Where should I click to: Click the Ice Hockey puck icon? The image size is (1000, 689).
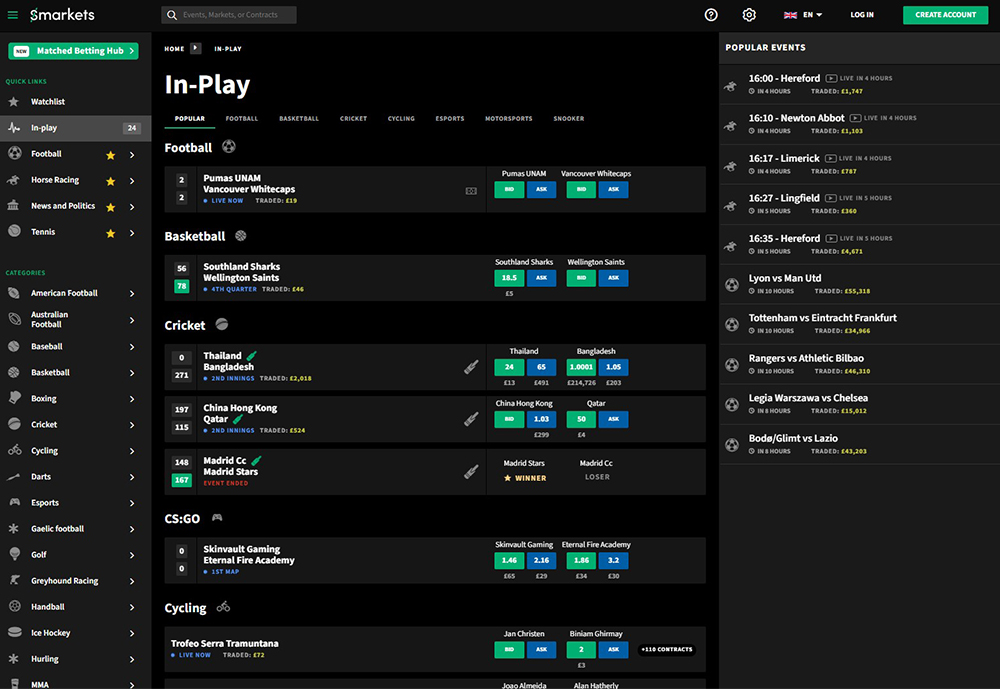click(x=14, y=633)
